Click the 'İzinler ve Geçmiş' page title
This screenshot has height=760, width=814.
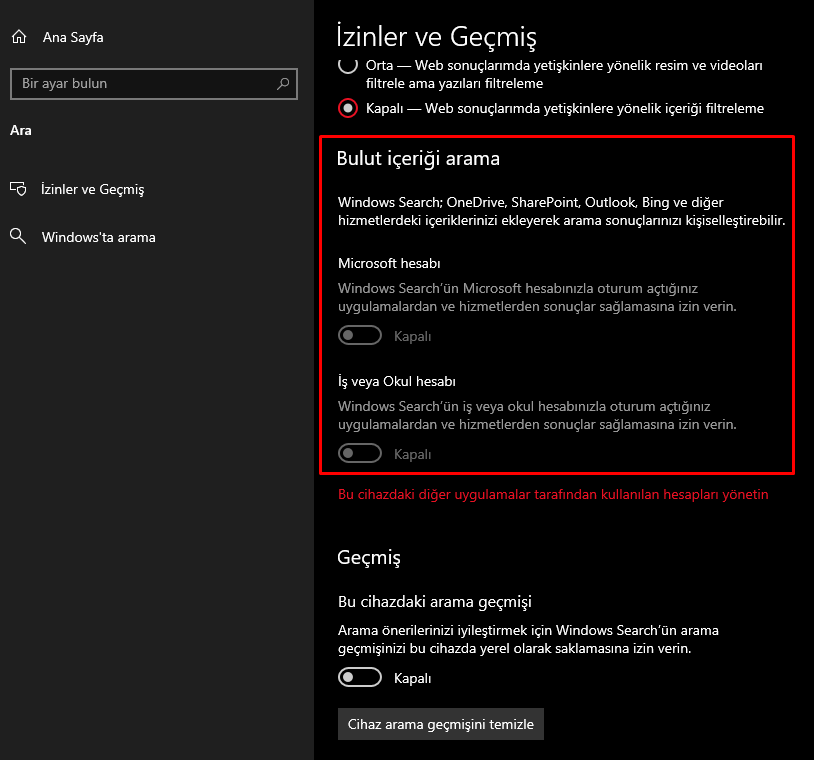pyautogui.click(x=437, y=38)
